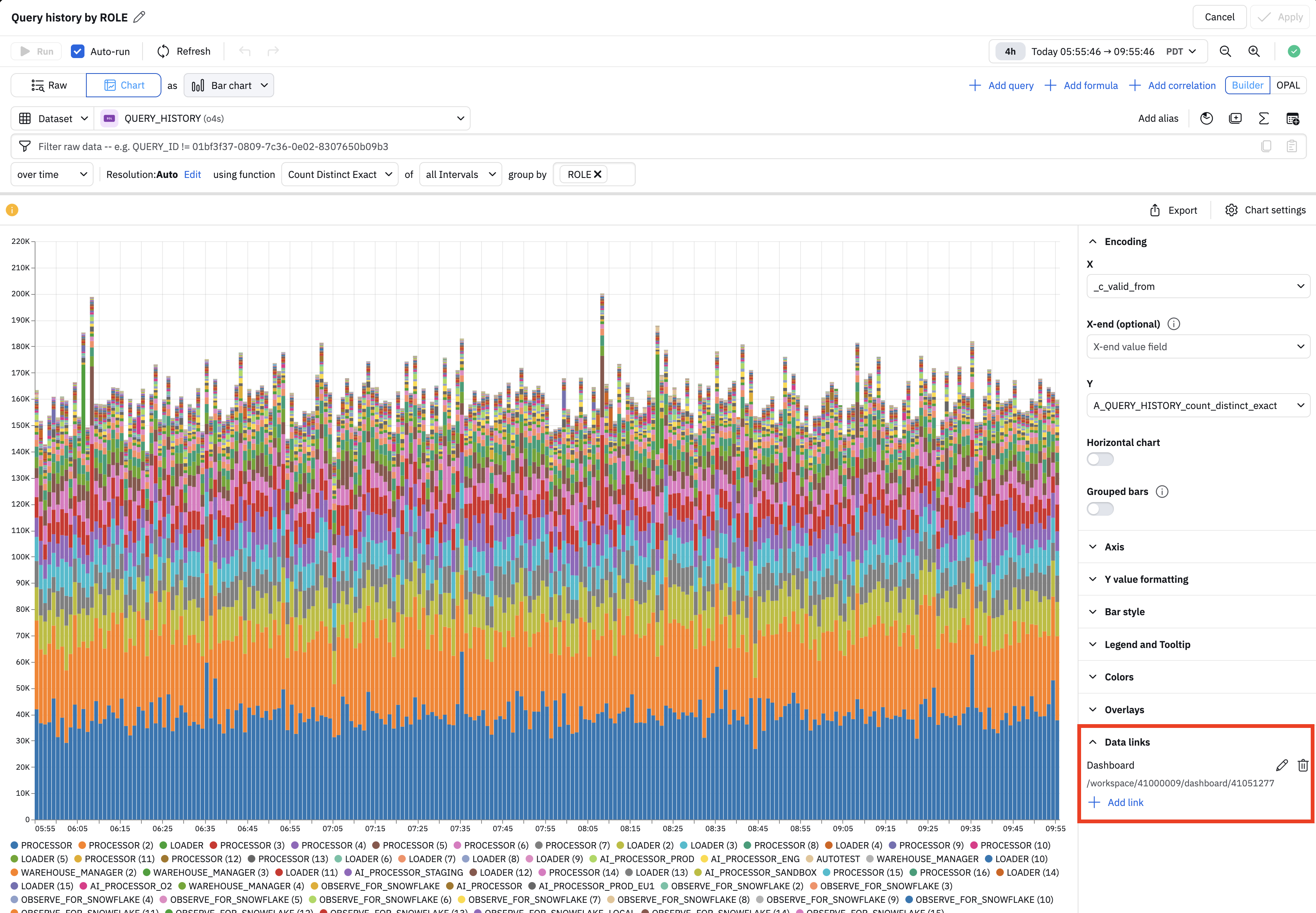Open the Count Distinct Exact function dropdown
The image size is (1316, 913).
click(339, 175)
